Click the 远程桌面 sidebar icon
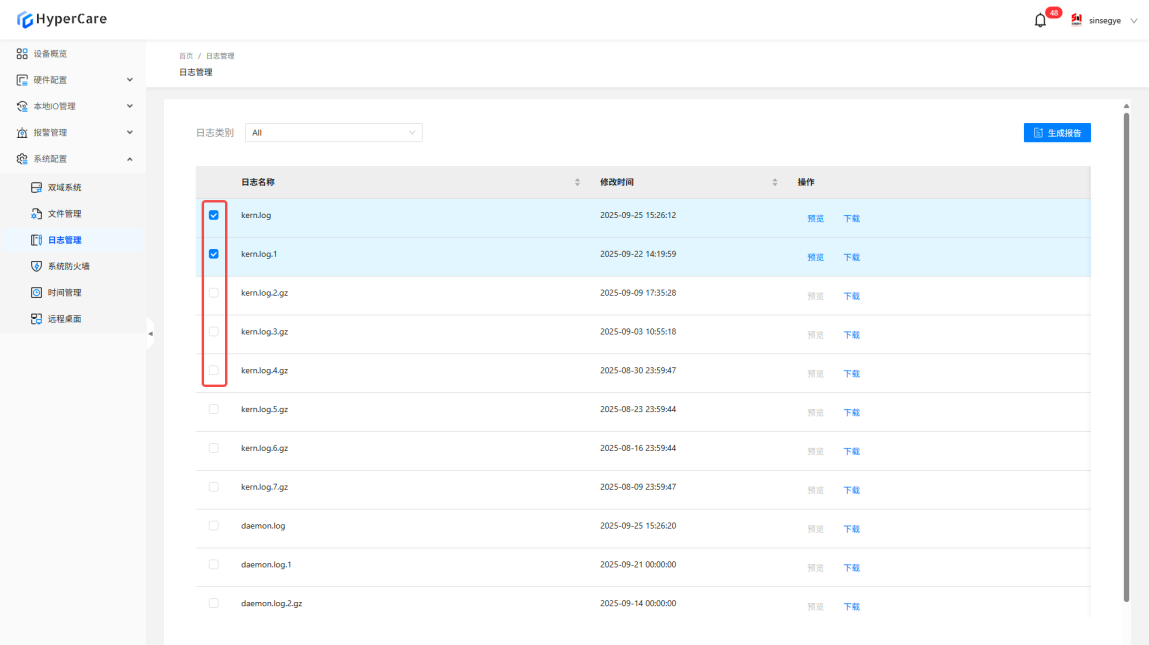Screen dimensions: 1149x645 coord(36,319)
